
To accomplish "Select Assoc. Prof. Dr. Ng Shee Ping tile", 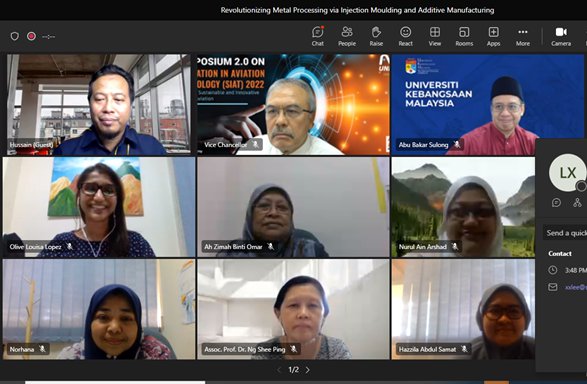I will (x=293, y=309).
